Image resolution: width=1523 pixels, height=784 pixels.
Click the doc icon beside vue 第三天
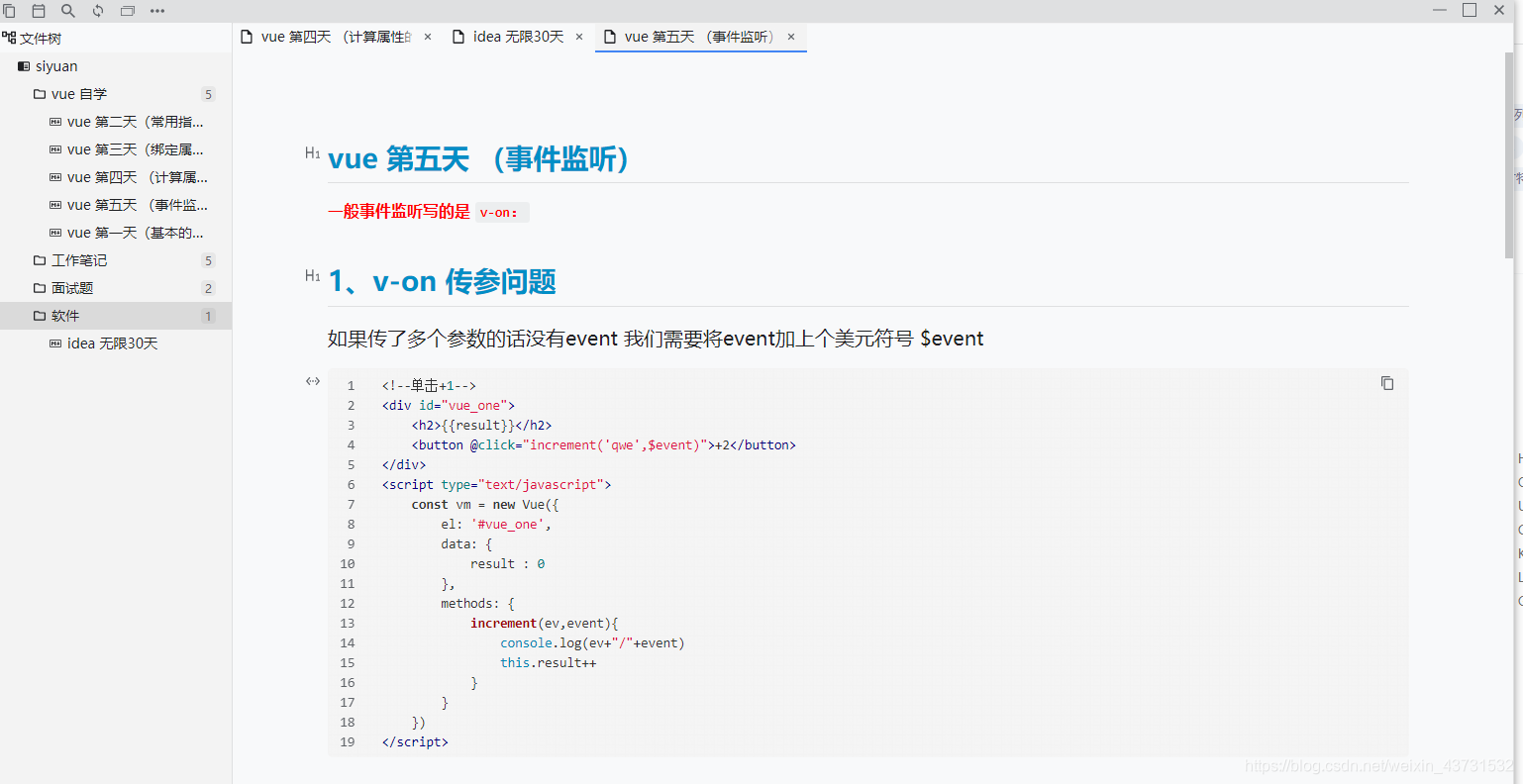point(55,149)
